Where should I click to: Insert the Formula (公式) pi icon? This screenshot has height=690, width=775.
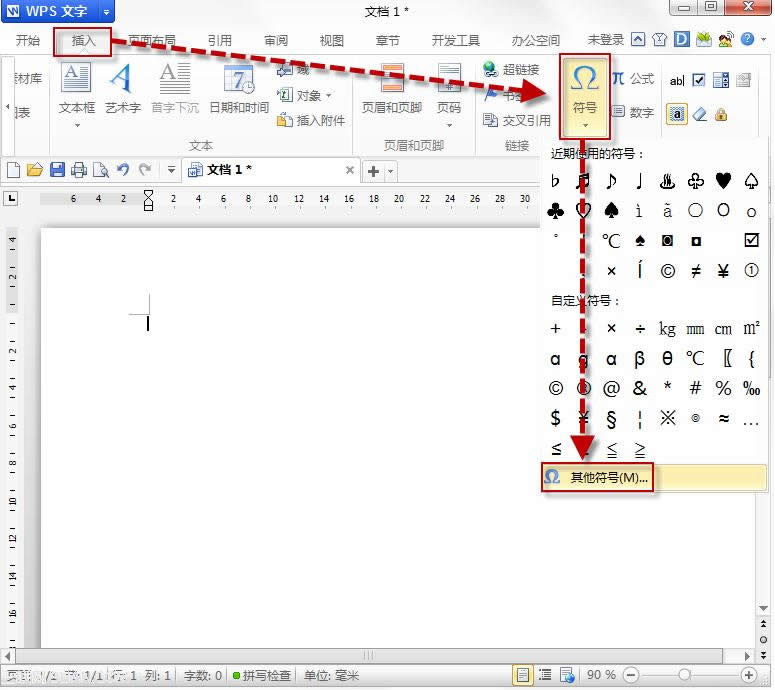619,78
